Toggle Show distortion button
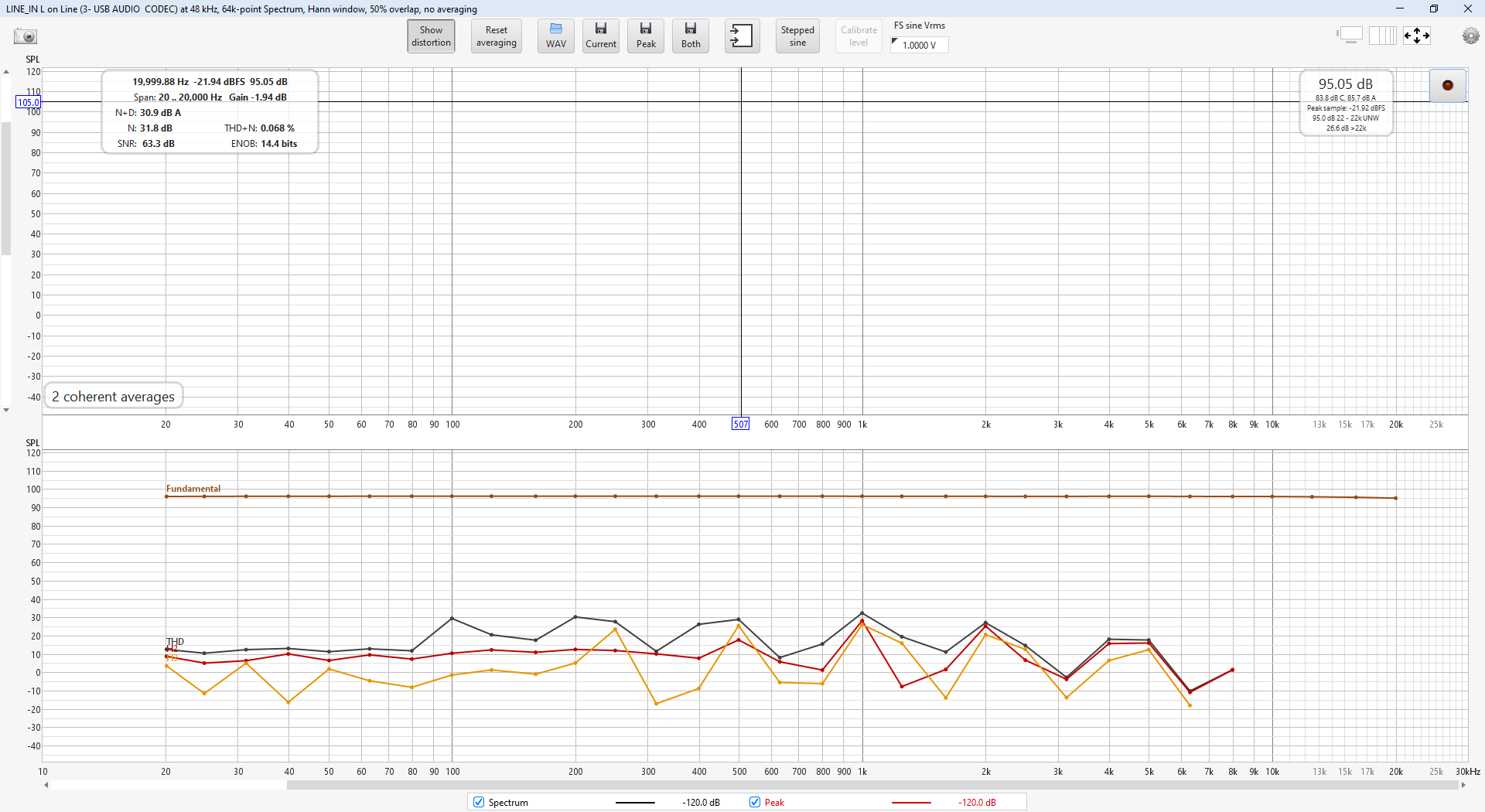 pos(431,36)
